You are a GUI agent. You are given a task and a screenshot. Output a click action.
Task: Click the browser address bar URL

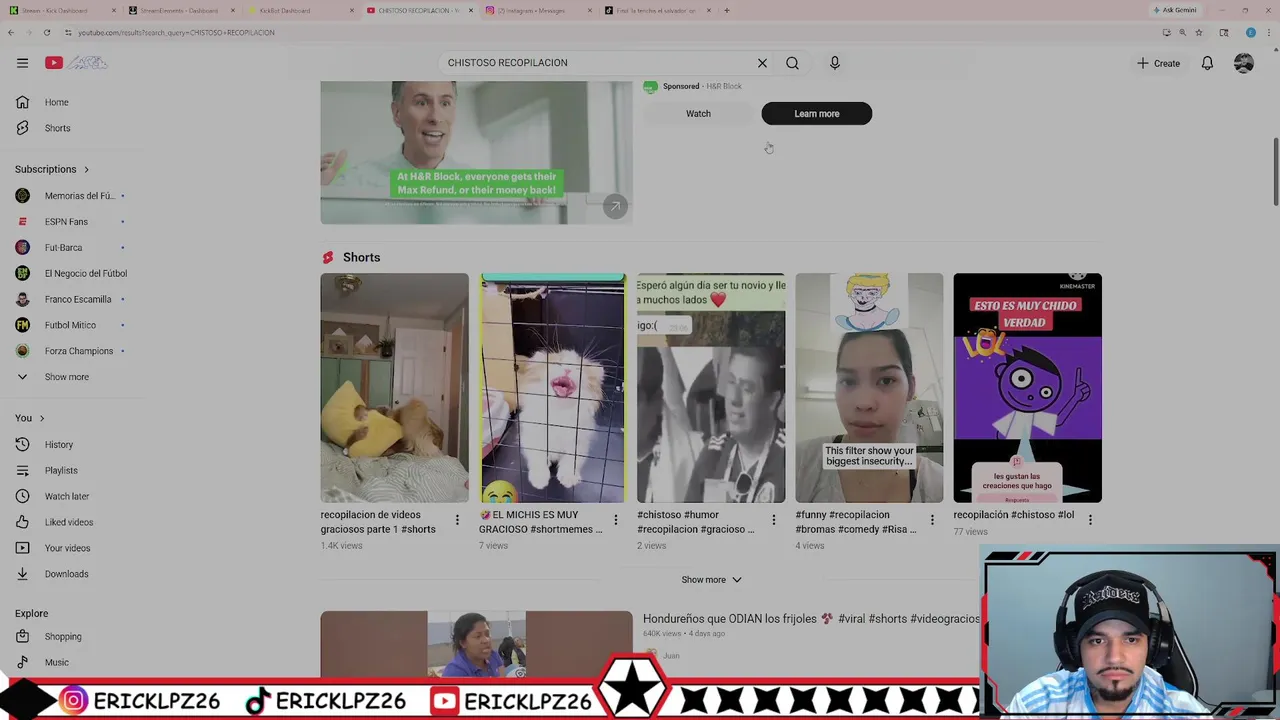[176, 33]
